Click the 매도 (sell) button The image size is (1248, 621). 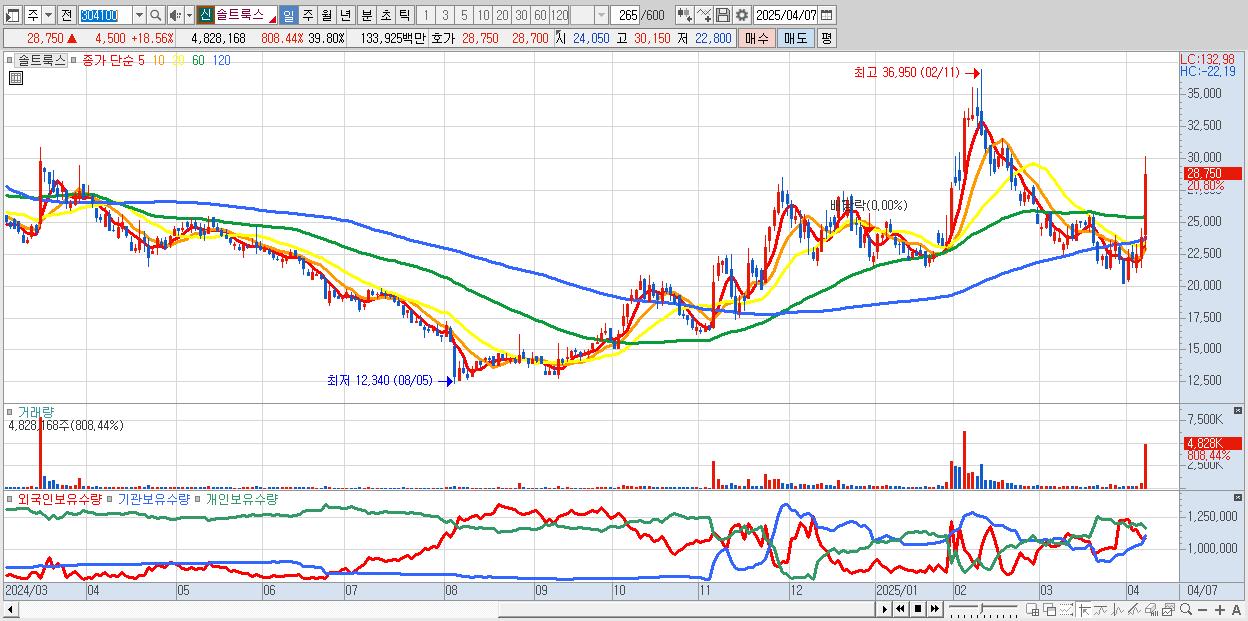795,38
